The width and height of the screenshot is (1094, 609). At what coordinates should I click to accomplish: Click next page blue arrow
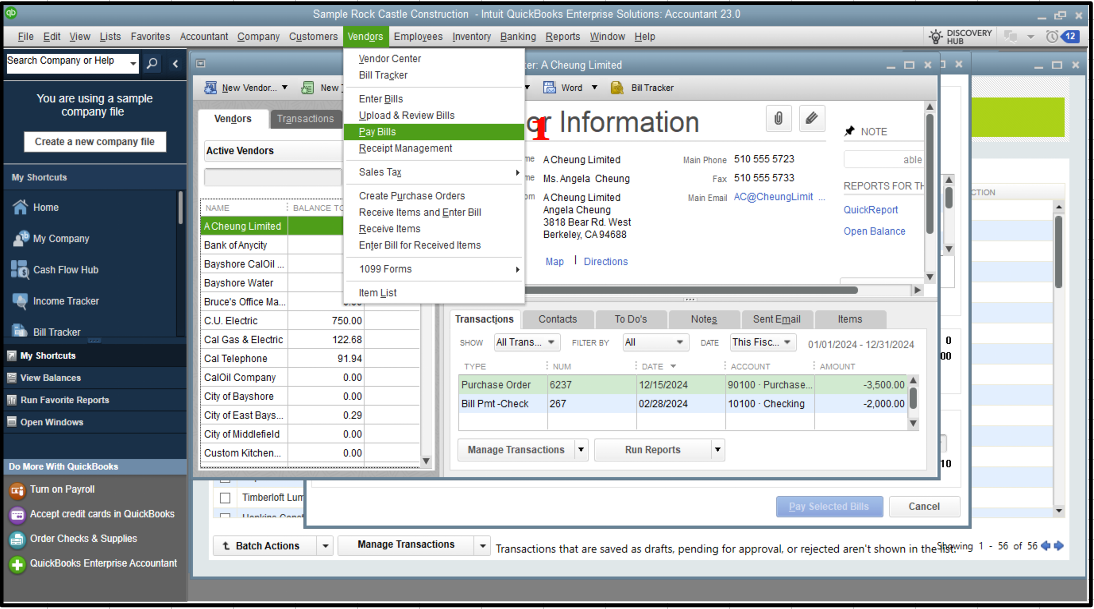[x=1058, y=546]
